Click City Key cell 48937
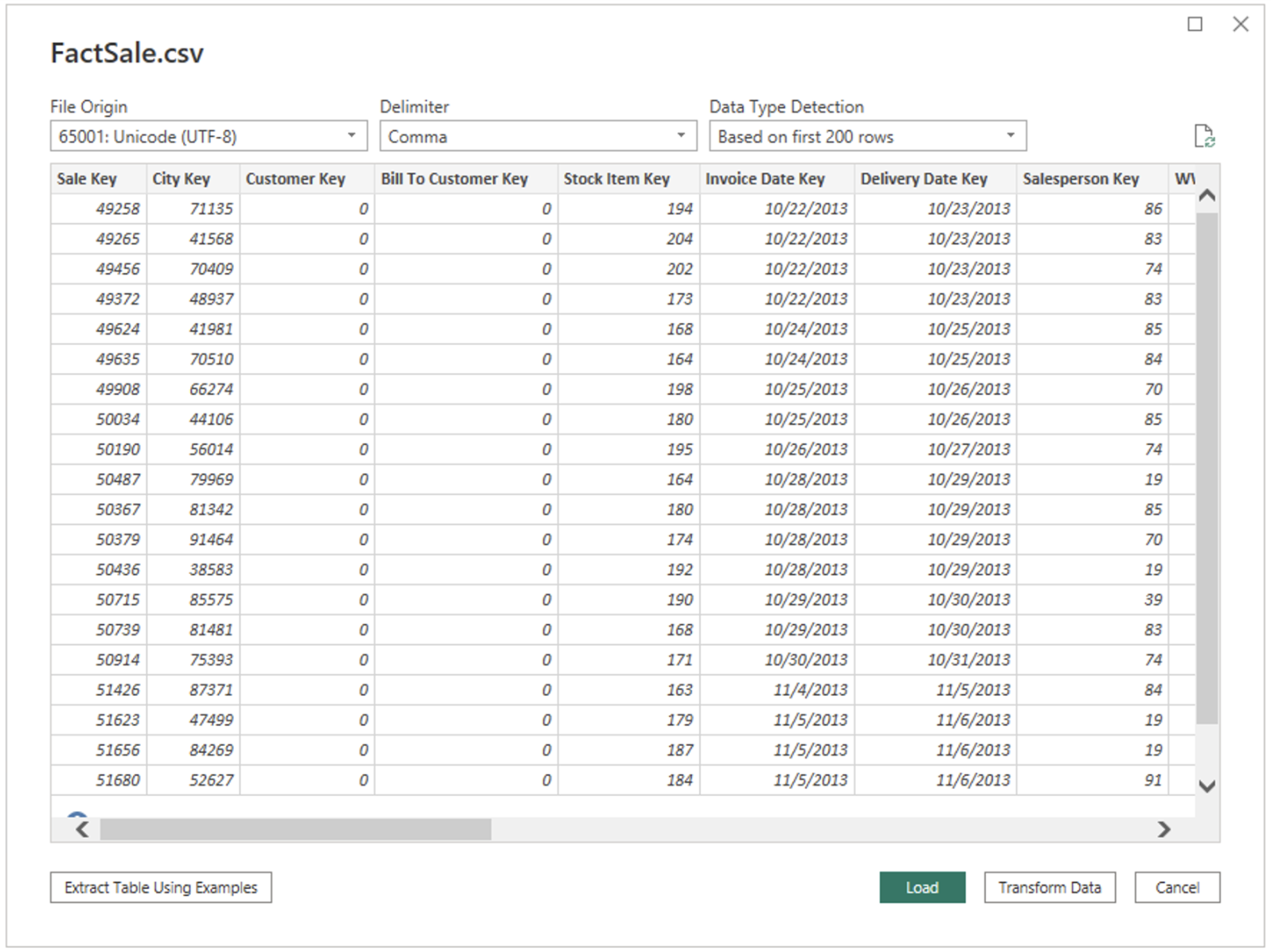The image size is (1271, 952). click(194, 299)
